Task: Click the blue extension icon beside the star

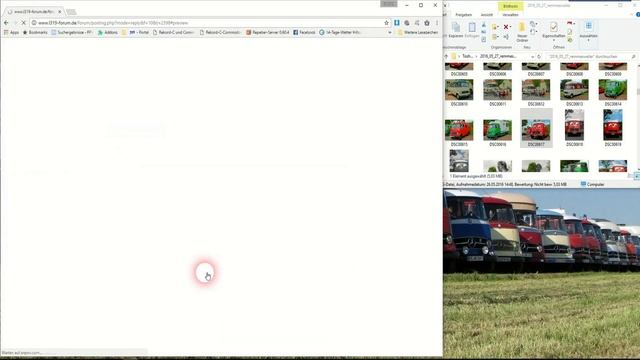Action: 397,23
